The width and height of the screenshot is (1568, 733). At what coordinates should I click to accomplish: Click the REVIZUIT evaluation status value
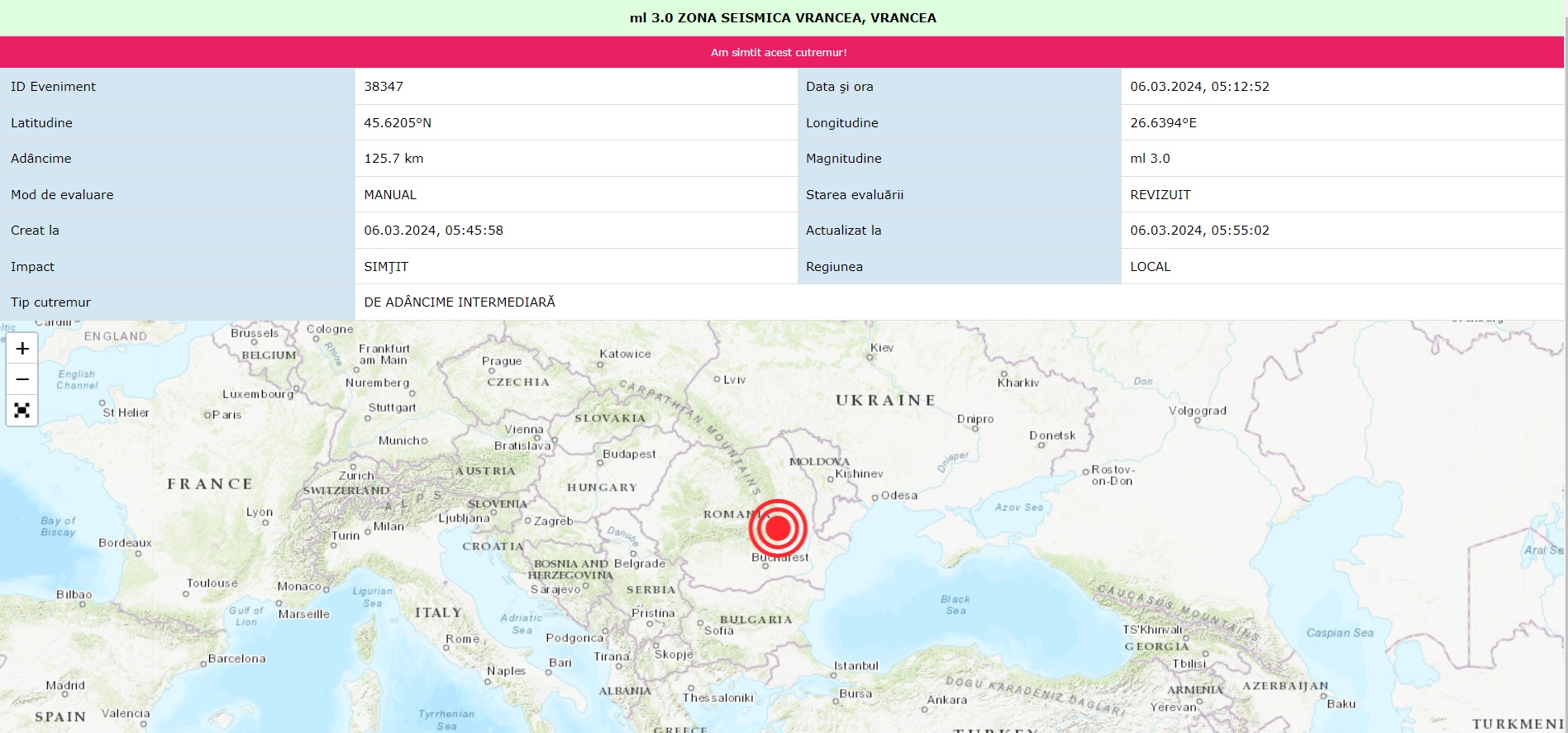click(x=1160, y=195)
